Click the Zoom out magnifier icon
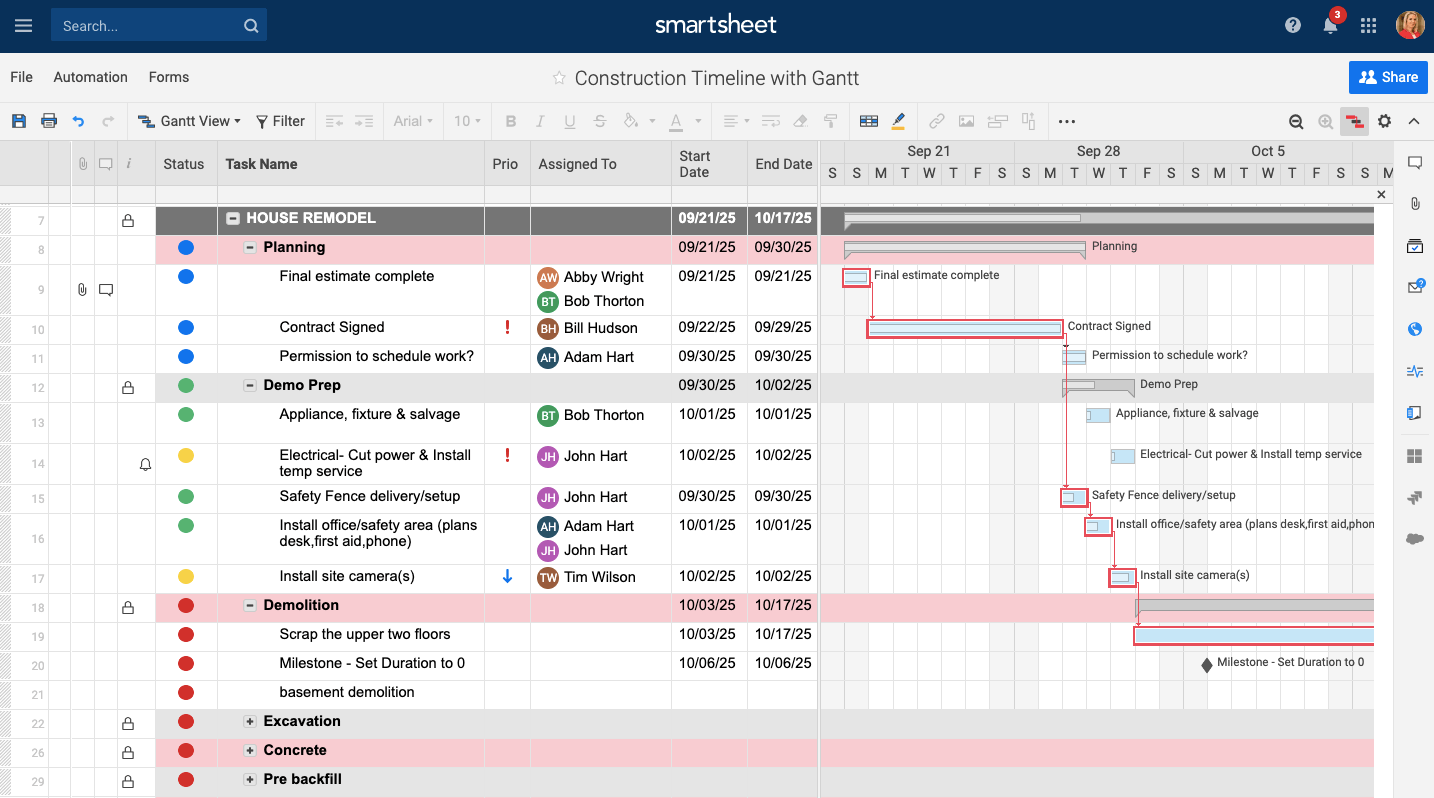The image size is (1434, 798). (1296, 121)
